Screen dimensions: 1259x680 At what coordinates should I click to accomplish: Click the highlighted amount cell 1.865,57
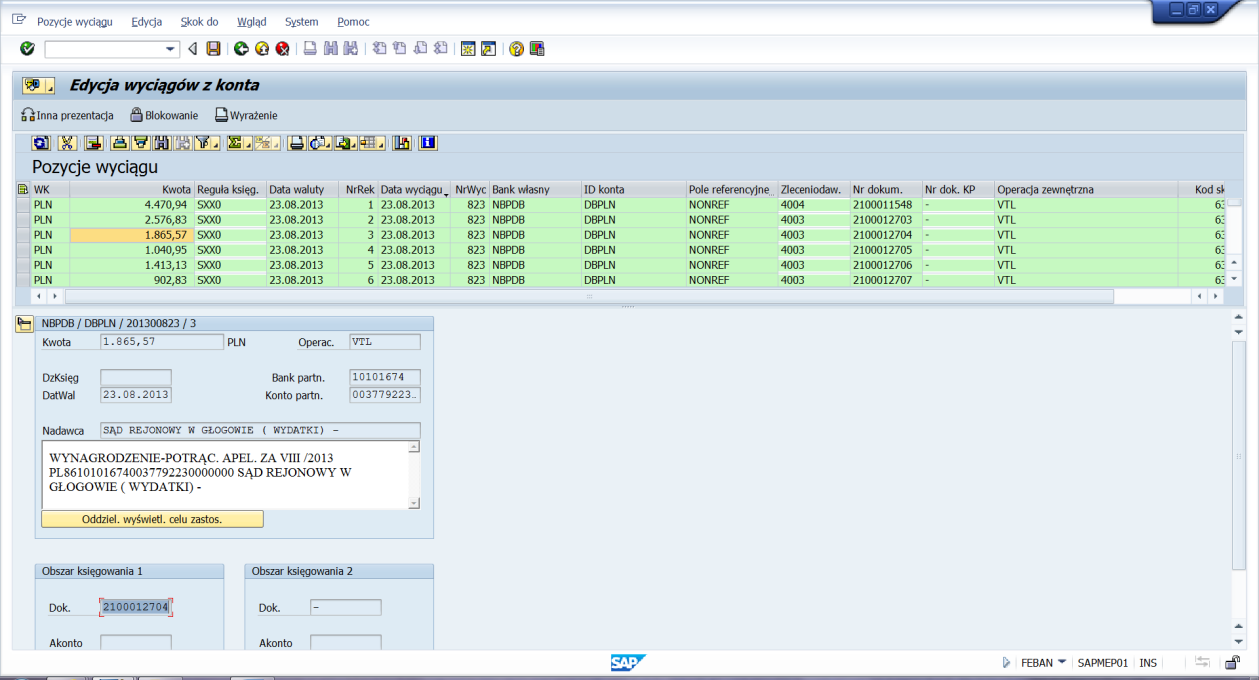tap(131, 234)
